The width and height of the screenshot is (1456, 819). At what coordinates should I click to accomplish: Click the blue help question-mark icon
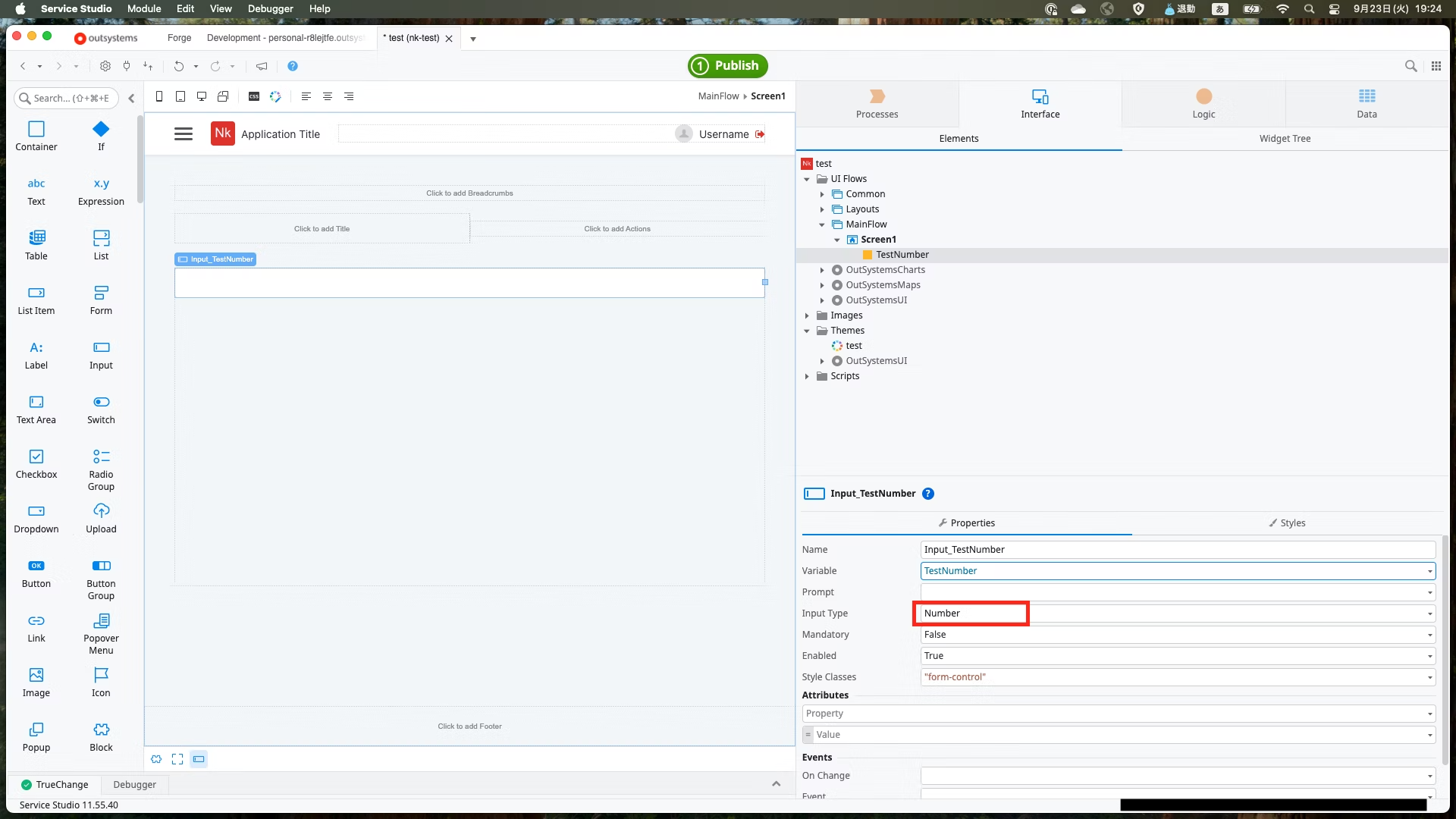[293, 66]
